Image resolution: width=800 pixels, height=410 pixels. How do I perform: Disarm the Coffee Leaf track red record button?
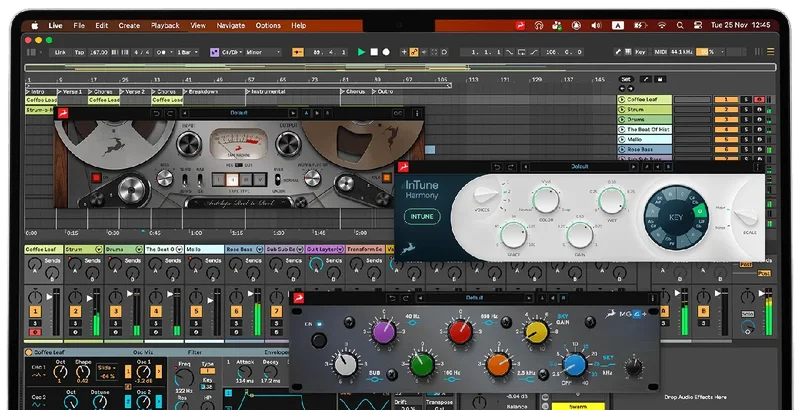click(759, 100)
